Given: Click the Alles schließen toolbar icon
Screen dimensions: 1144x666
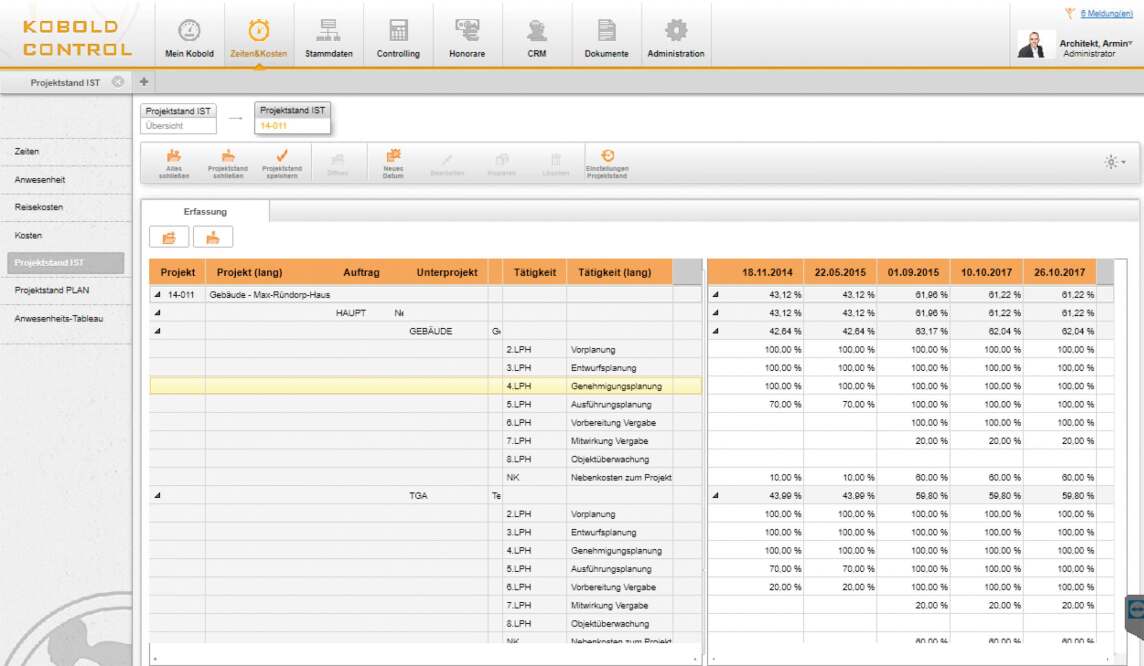Looking at the screenshot, I should (174, 156).
